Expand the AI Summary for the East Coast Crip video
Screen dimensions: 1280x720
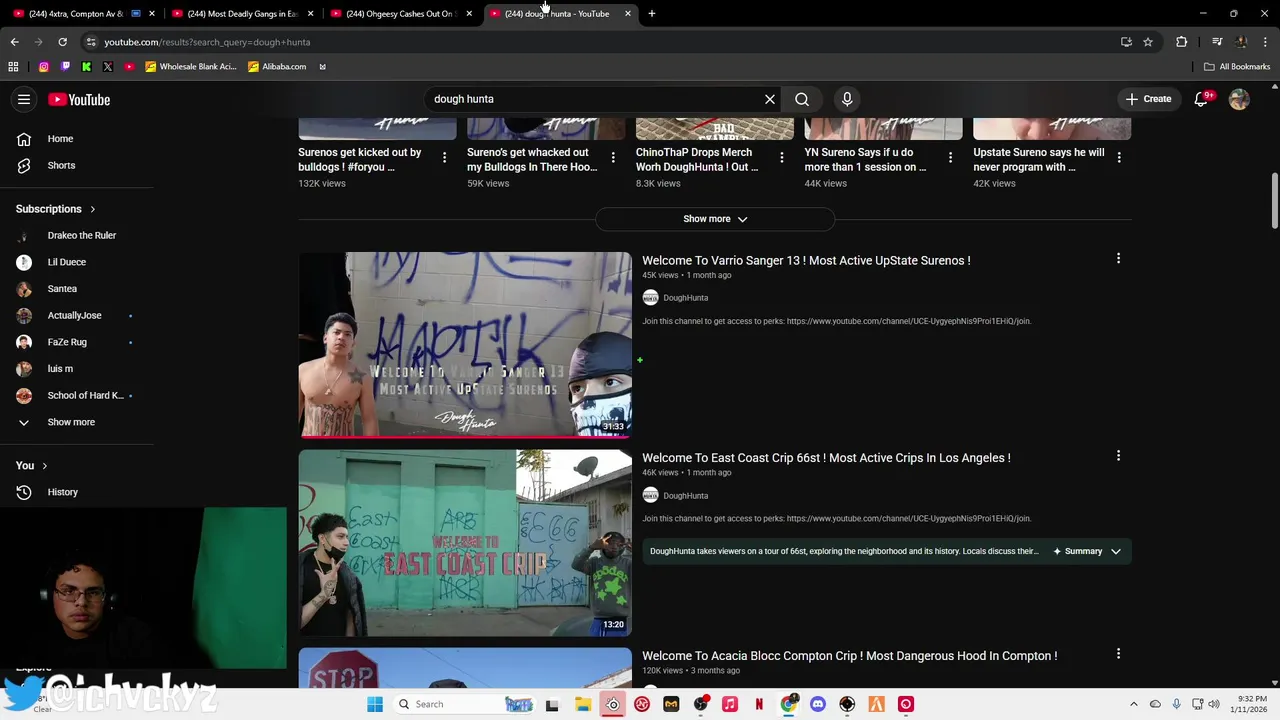coord(1087,551)
